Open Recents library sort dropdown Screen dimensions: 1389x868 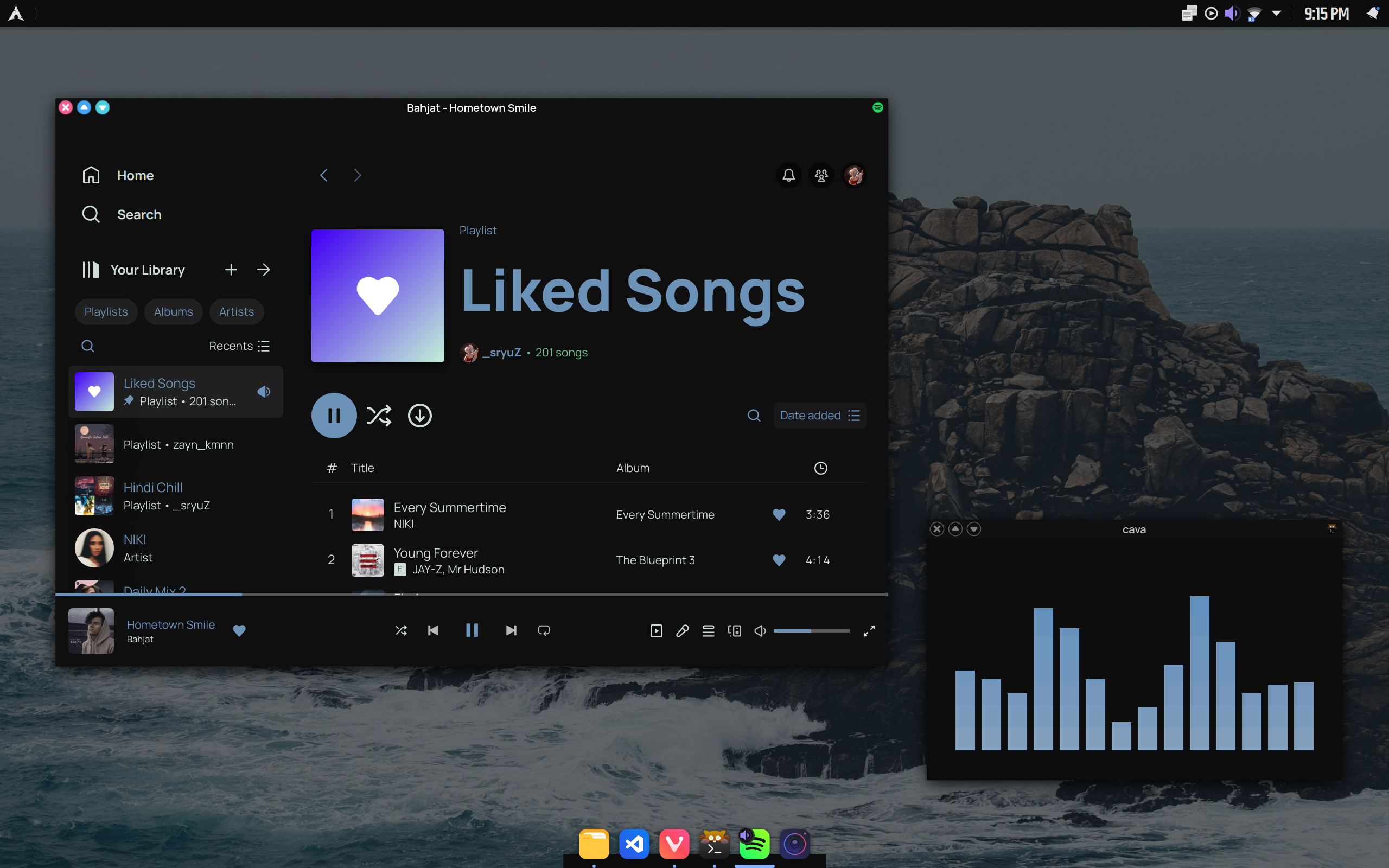pyautogui.click(x=239, y=346)
